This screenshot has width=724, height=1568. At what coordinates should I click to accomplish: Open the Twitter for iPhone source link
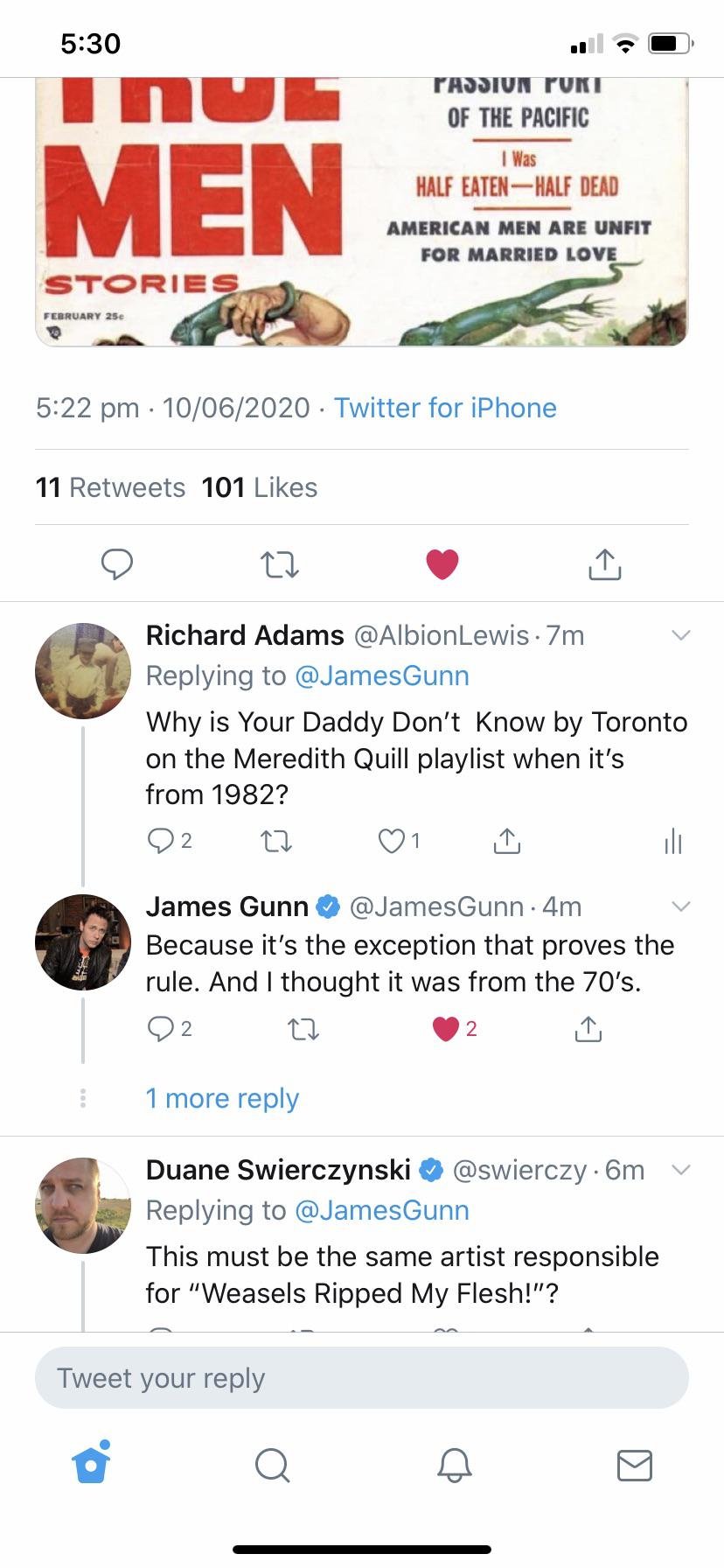444,408
